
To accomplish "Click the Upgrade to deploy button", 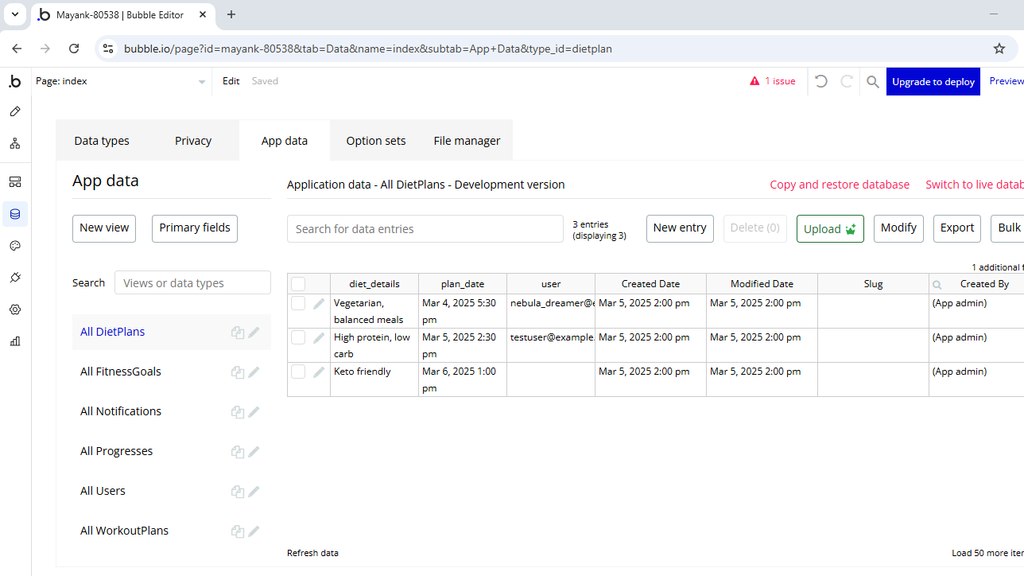I will point(932,81).
